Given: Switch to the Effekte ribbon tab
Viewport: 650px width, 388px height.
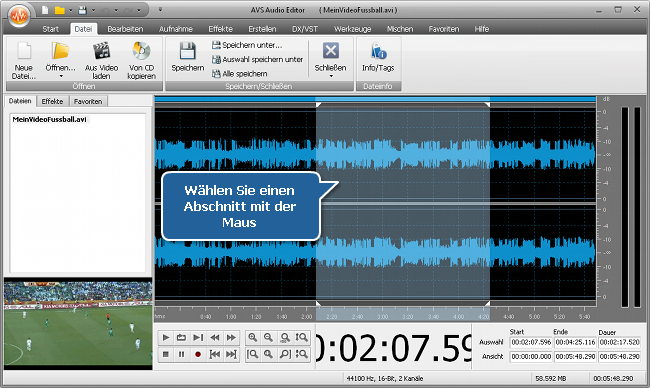Looking at the screenshot, I should click(x=221, y=29).
